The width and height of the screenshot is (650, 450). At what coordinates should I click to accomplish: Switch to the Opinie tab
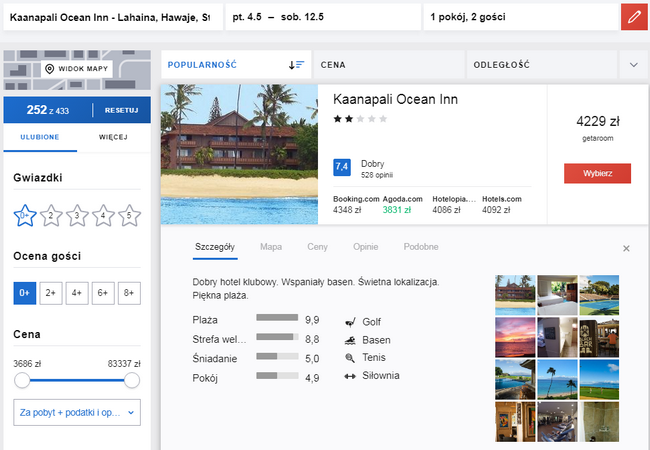tap(366, 246)
